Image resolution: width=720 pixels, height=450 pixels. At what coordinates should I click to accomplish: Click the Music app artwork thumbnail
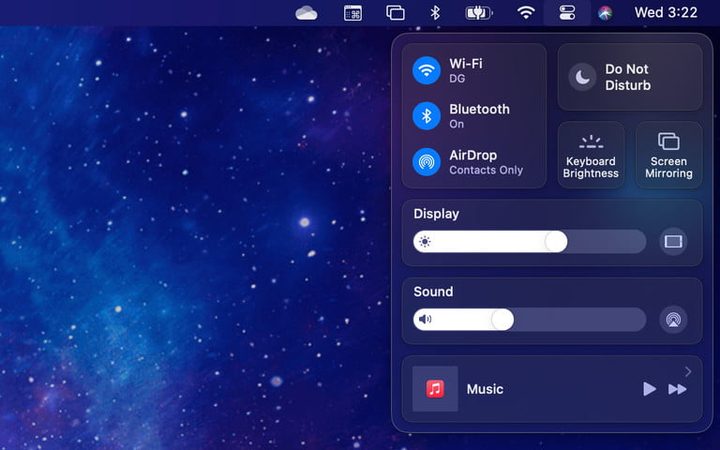tap(435, 389)
